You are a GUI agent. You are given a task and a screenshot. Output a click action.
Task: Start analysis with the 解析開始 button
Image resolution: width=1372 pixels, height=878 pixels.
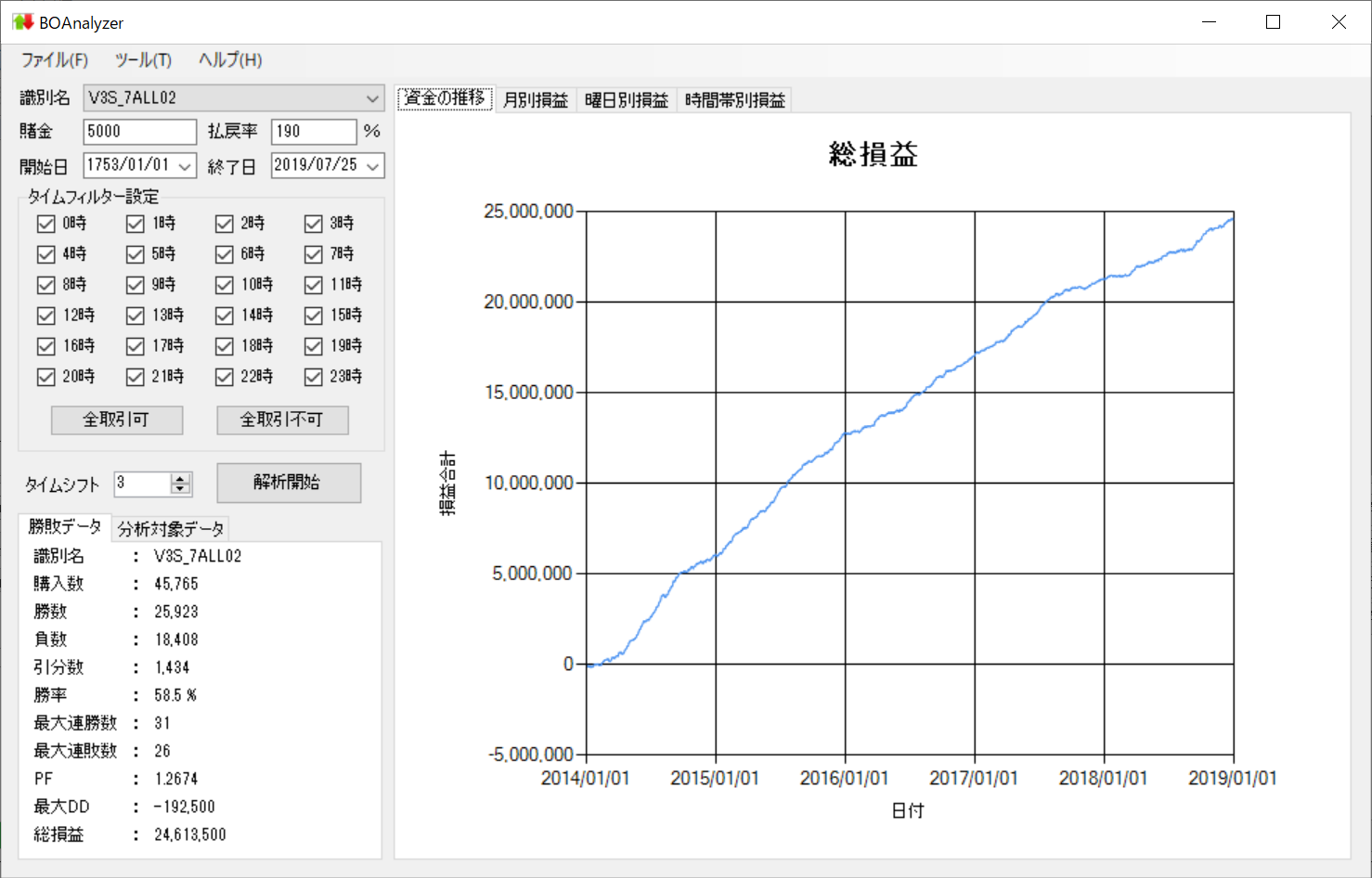[289, 483]
